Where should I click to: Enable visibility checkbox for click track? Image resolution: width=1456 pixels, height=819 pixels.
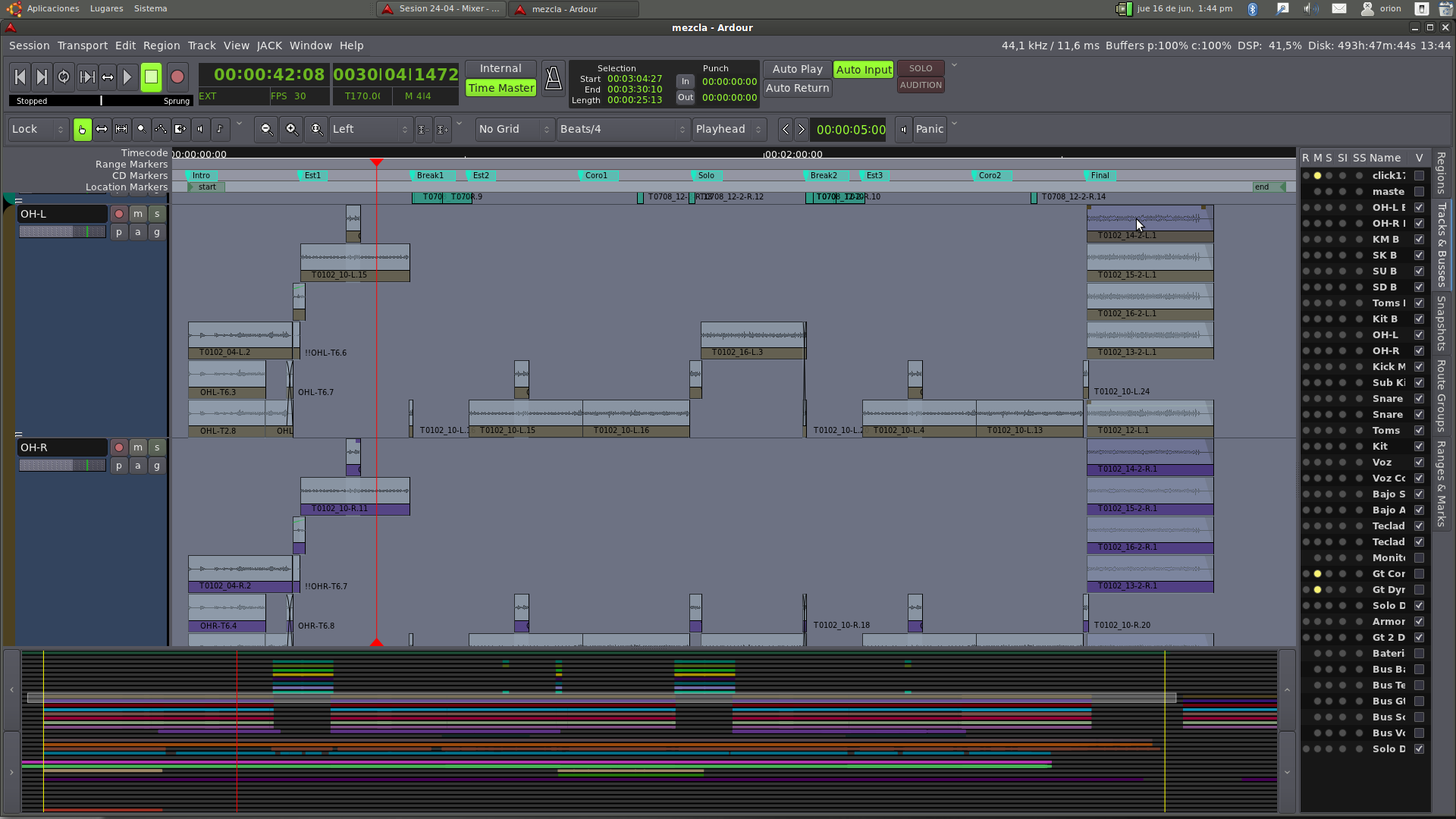pos(1419,176)
